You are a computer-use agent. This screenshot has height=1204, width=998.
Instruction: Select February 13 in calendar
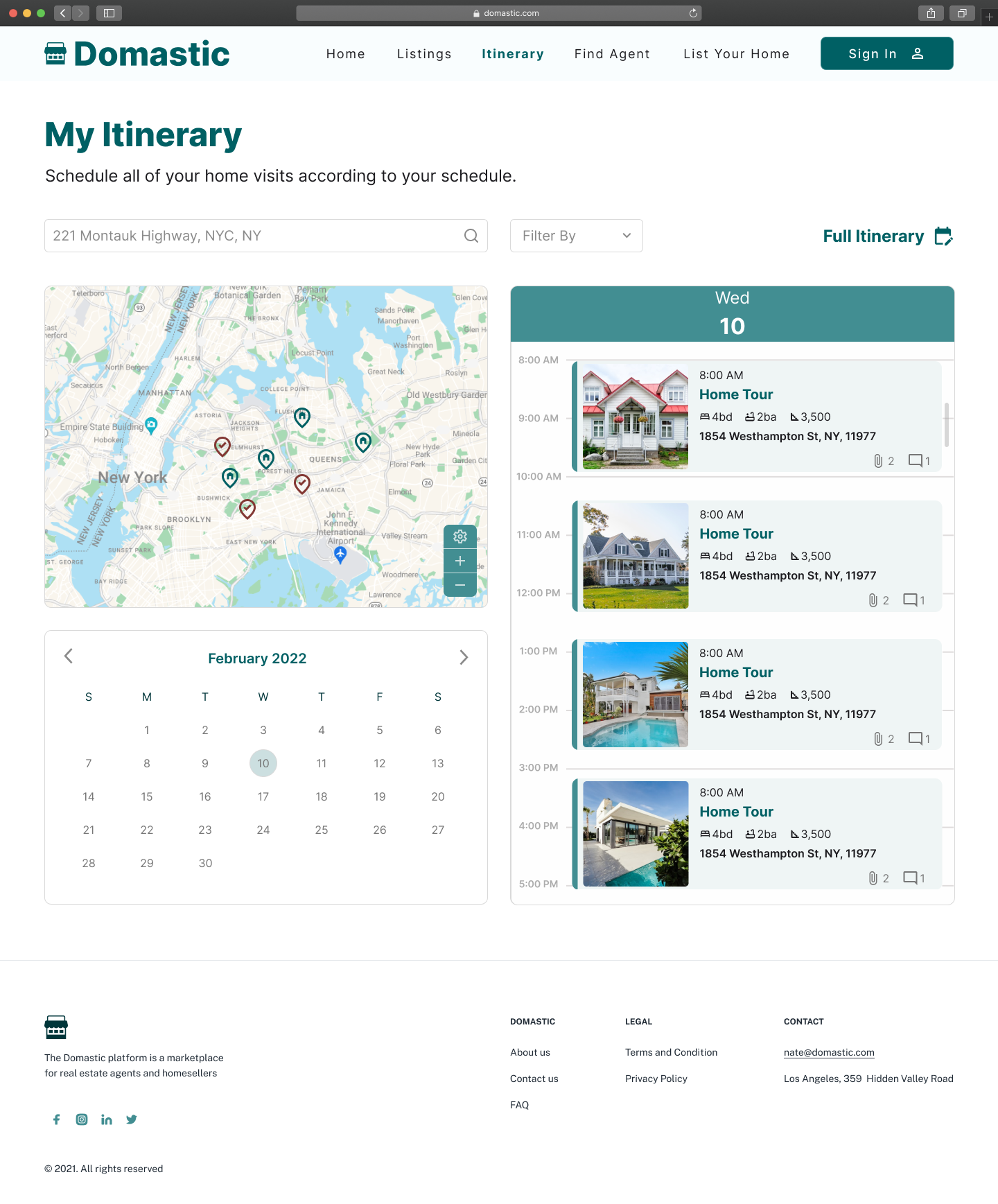point(438,763)
